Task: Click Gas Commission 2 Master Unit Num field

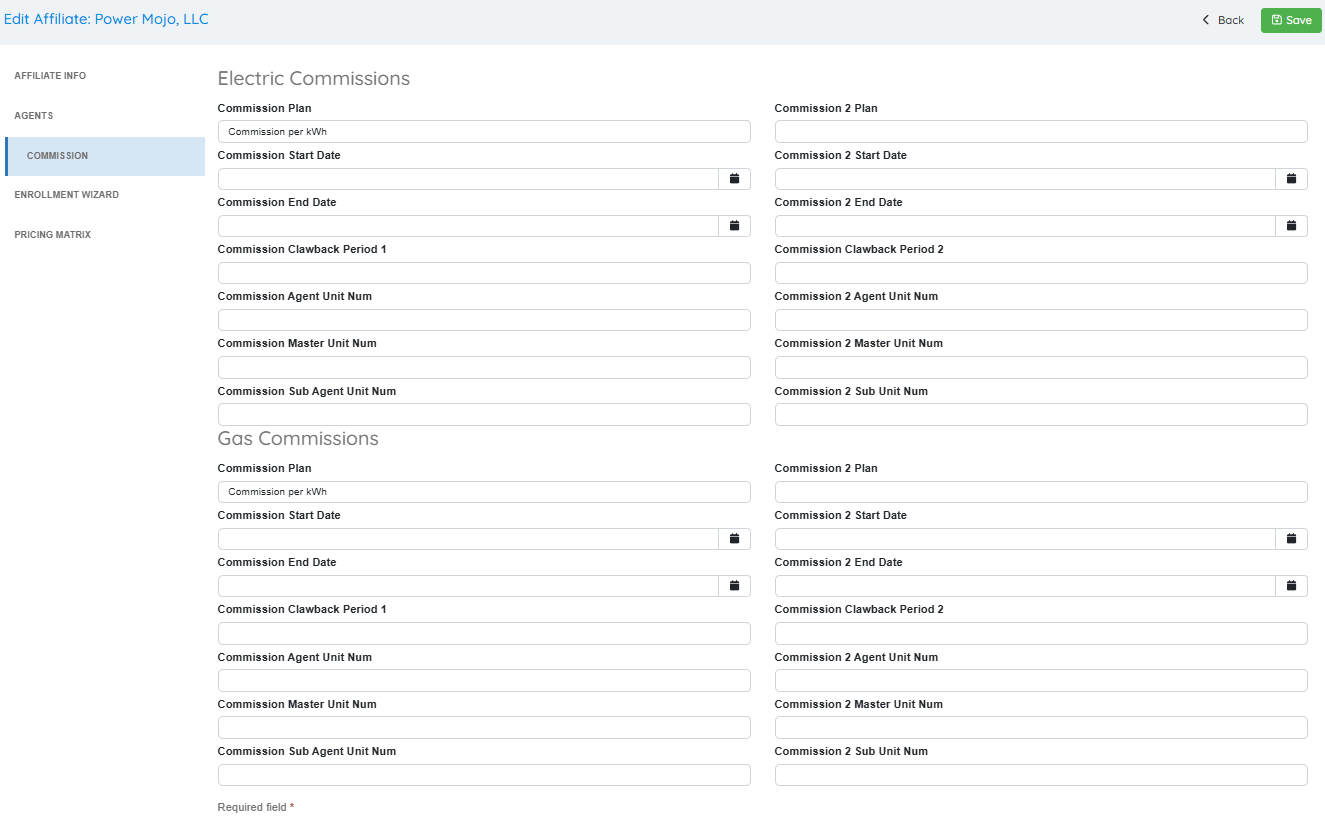Action: pos(1040,727)
